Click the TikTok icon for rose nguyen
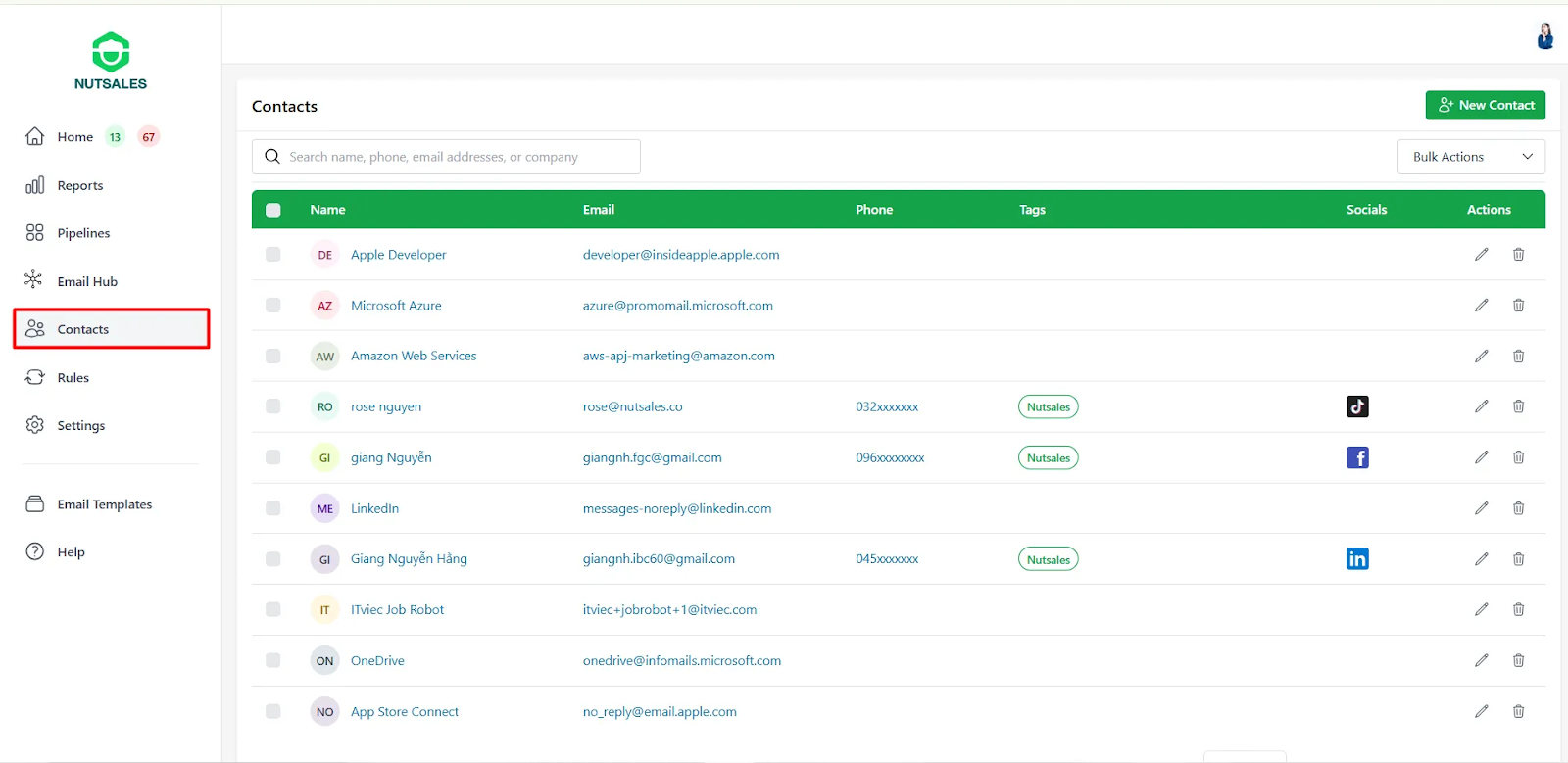This screenshot has height=763, width=1568. (1357, 406)
